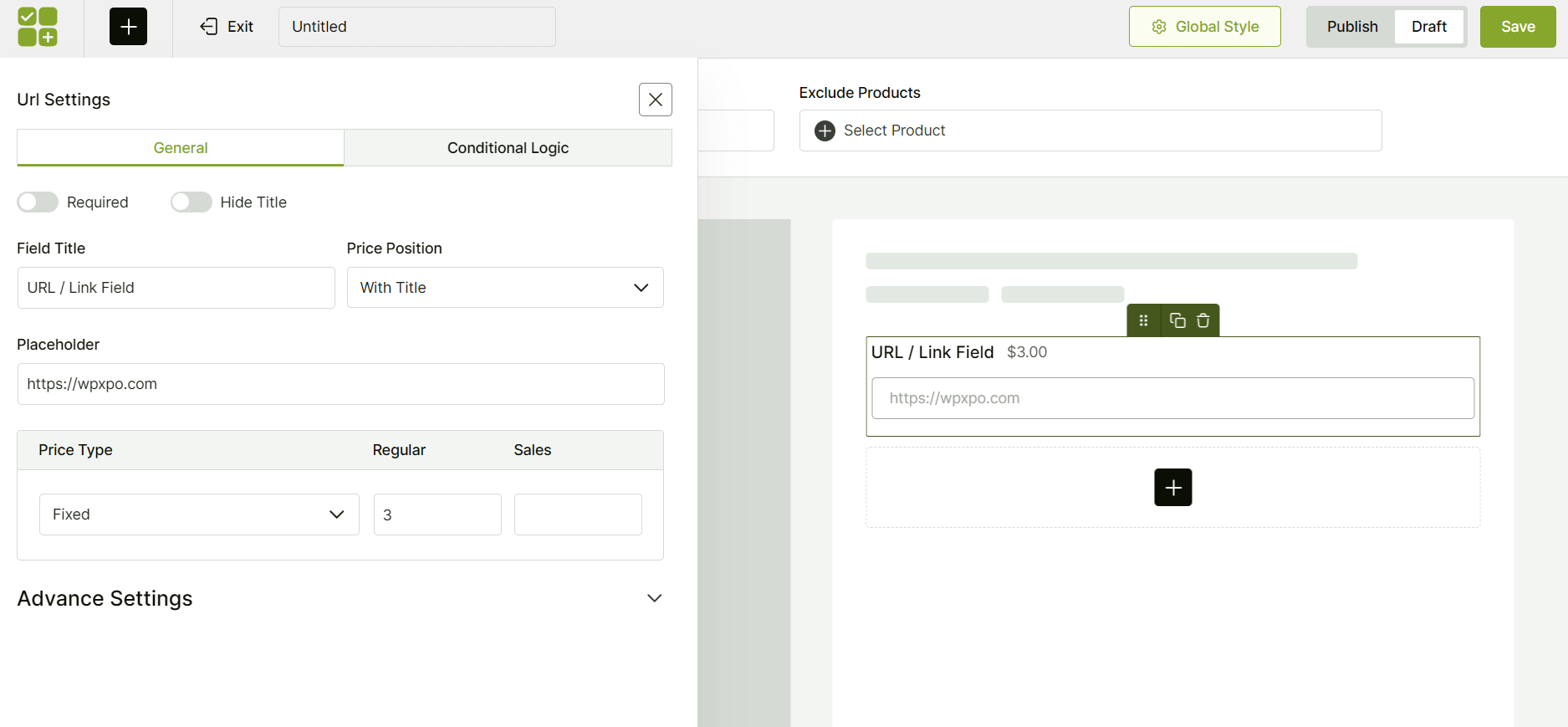Click the Select Product field

point(1090,131)
